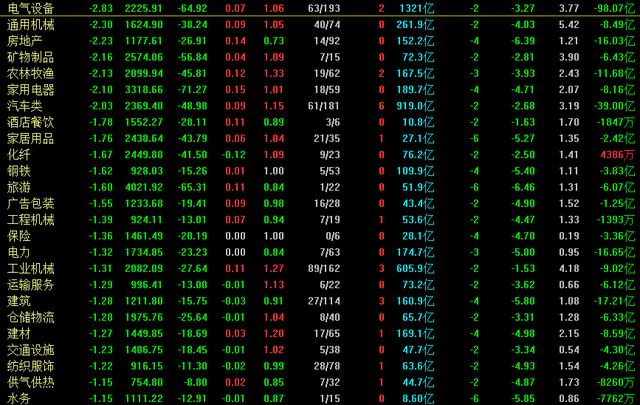
Task: Select turnover 261.9亿 for 通用机械
Action: click(x=416, y=25)
